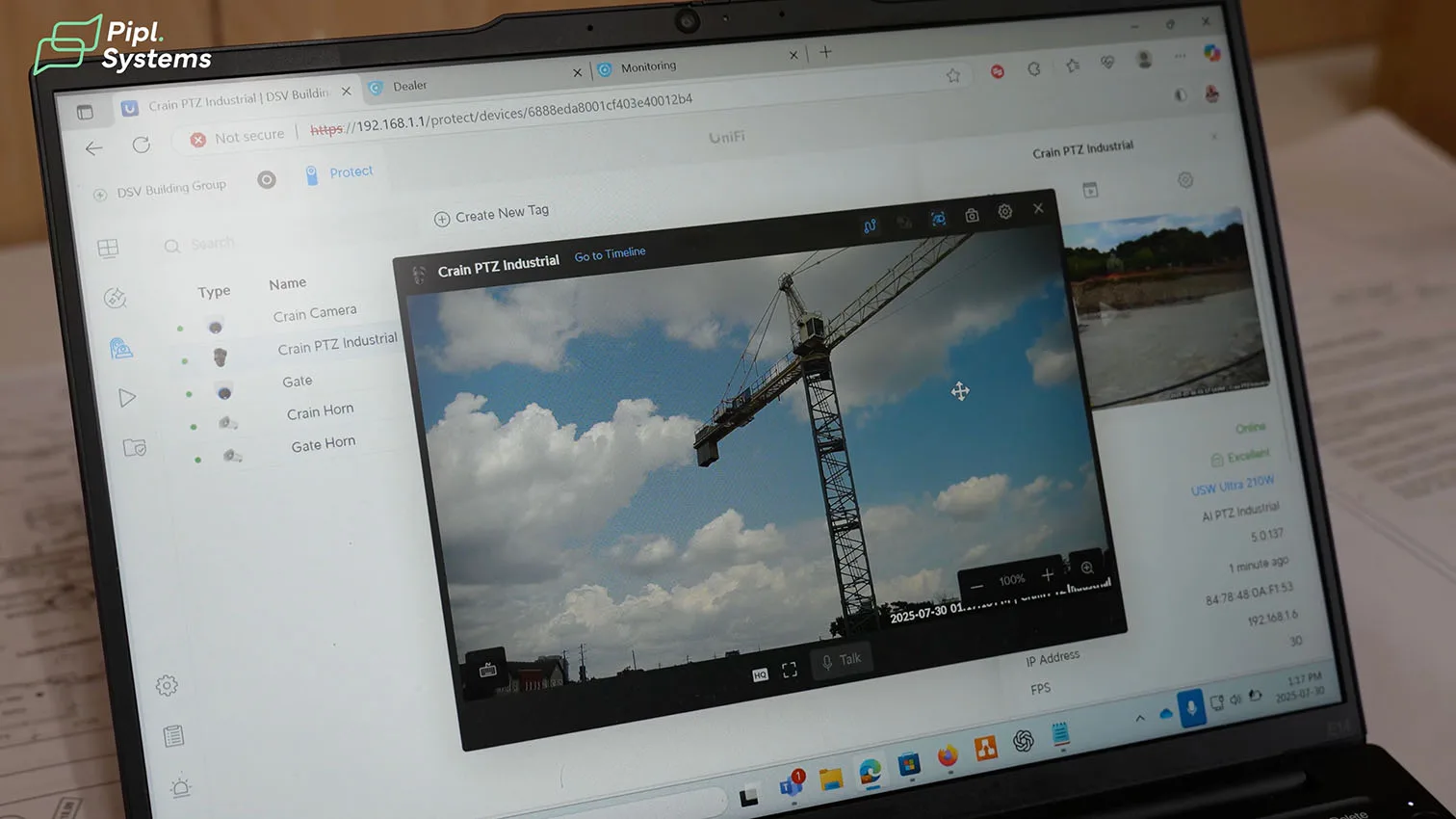The height and width of the screenshot is (819, 1456).
Task: Open Firefox from the taskbar
Action: coord(948,756)
